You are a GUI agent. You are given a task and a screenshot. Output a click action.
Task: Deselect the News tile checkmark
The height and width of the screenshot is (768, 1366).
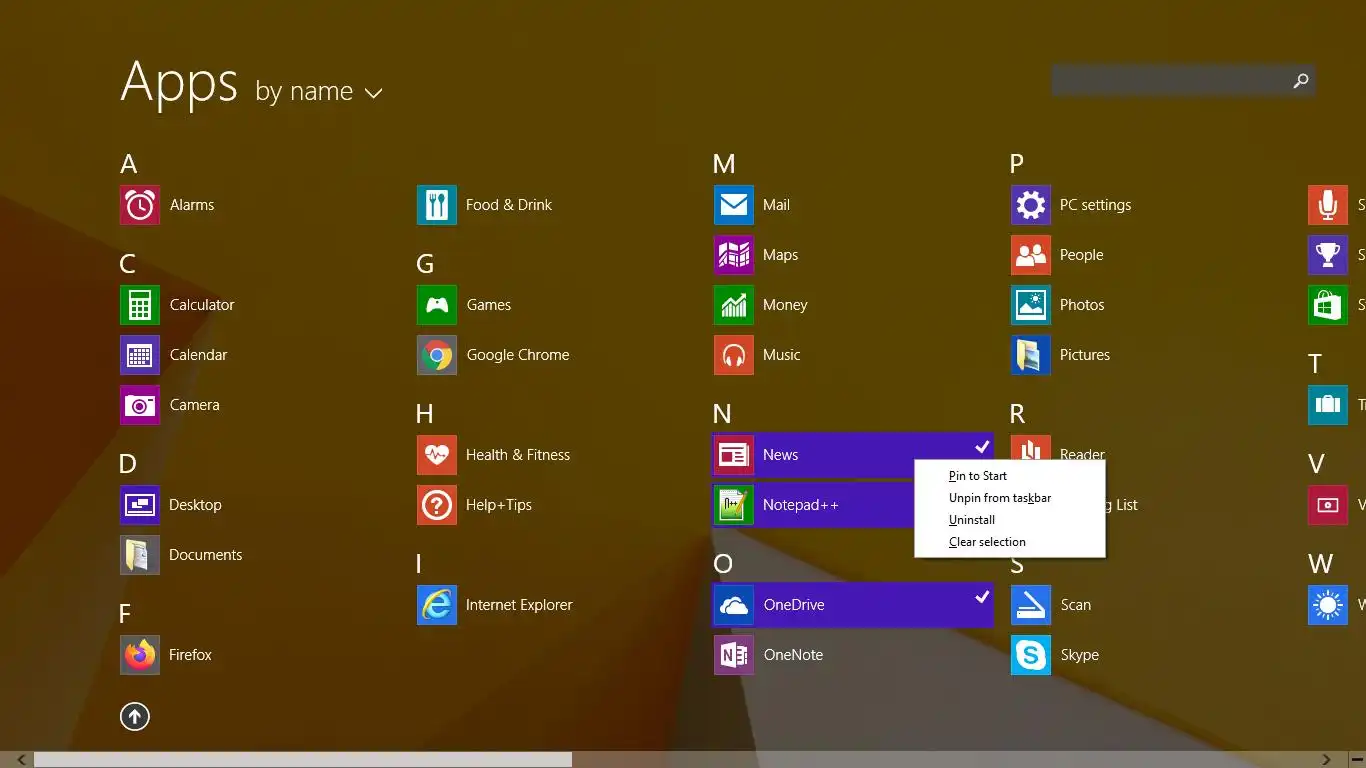point(982,447)
